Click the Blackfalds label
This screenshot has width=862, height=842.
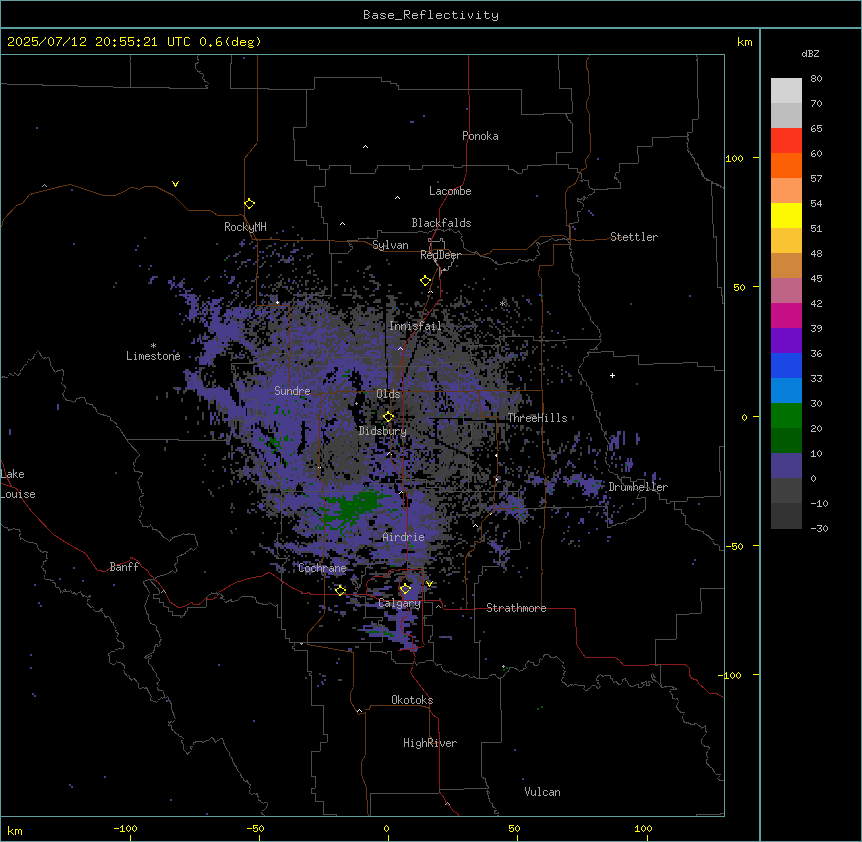(x=441, y=223)
